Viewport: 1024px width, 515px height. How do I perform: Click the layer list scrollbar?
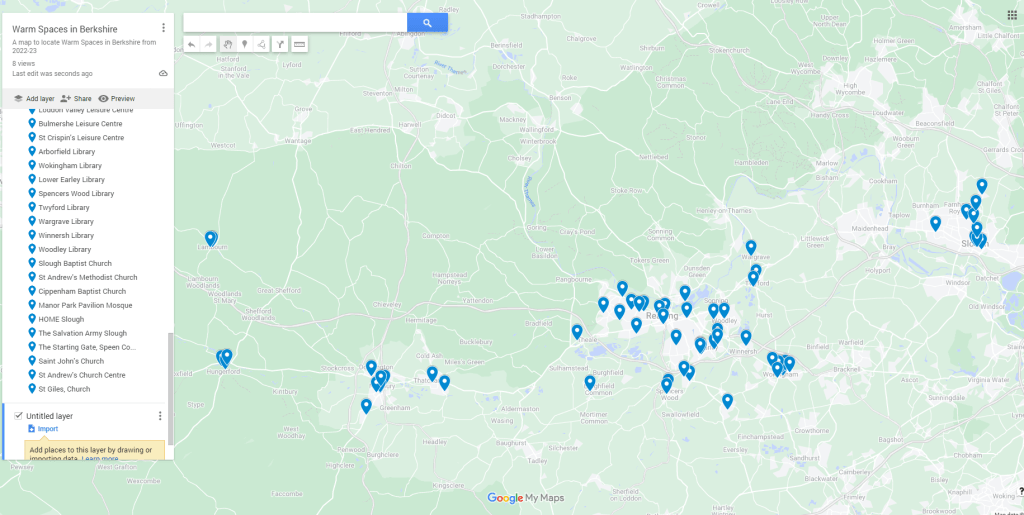click(171, 388)
